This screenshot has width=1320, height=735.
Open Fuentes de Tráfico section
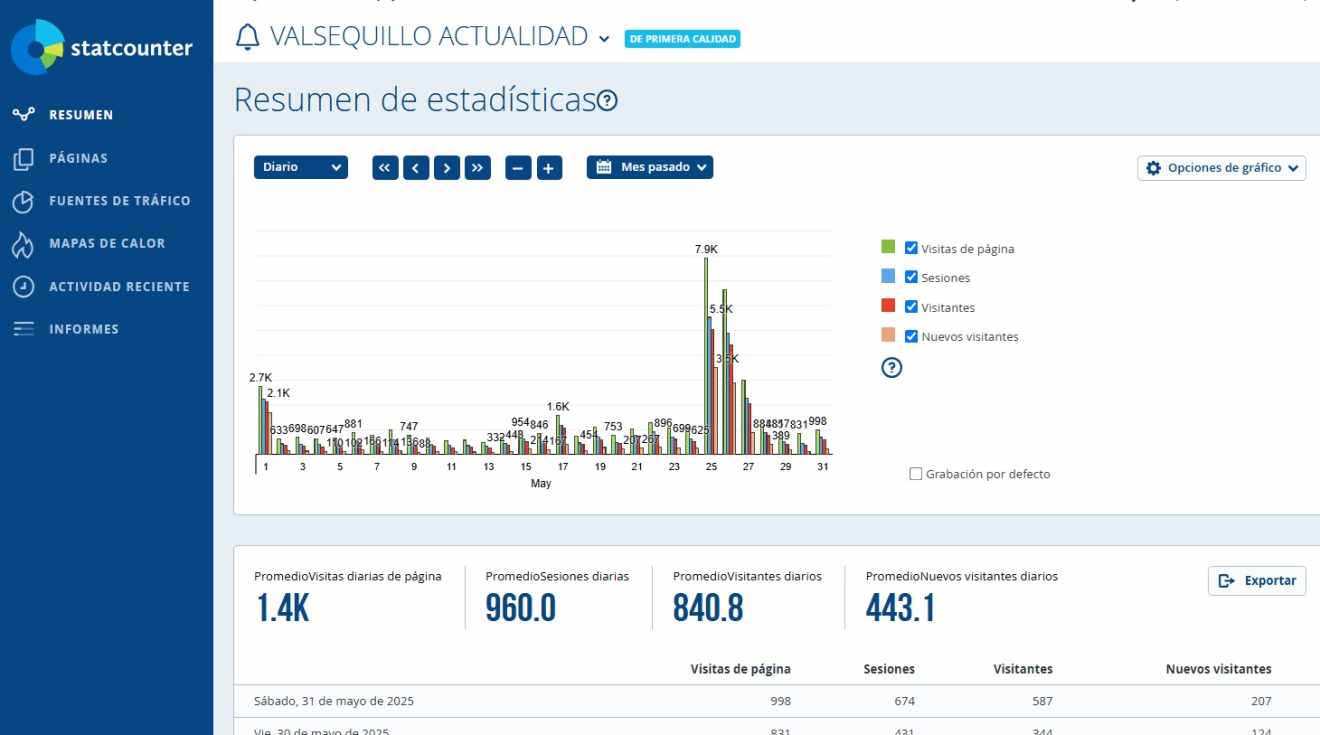pyautogui.click(x=119, y=201)
